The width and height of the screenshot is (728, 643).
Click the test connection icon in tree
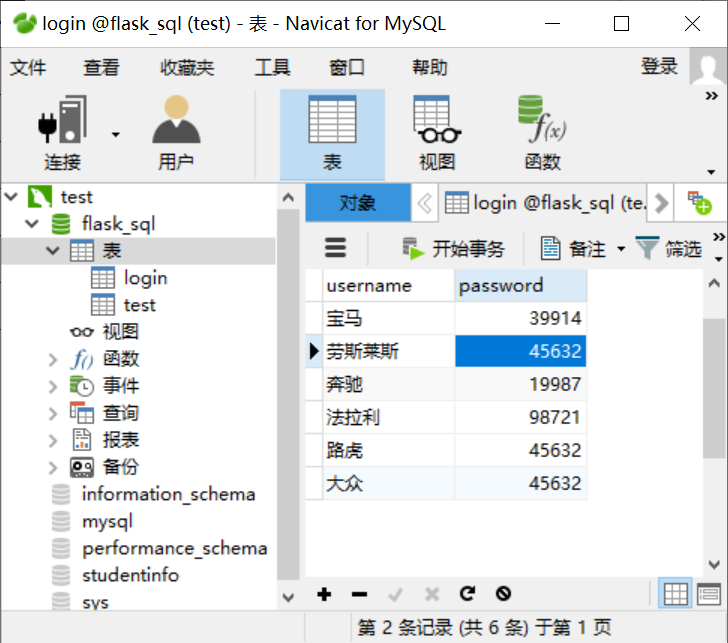(x=40, y=197)
